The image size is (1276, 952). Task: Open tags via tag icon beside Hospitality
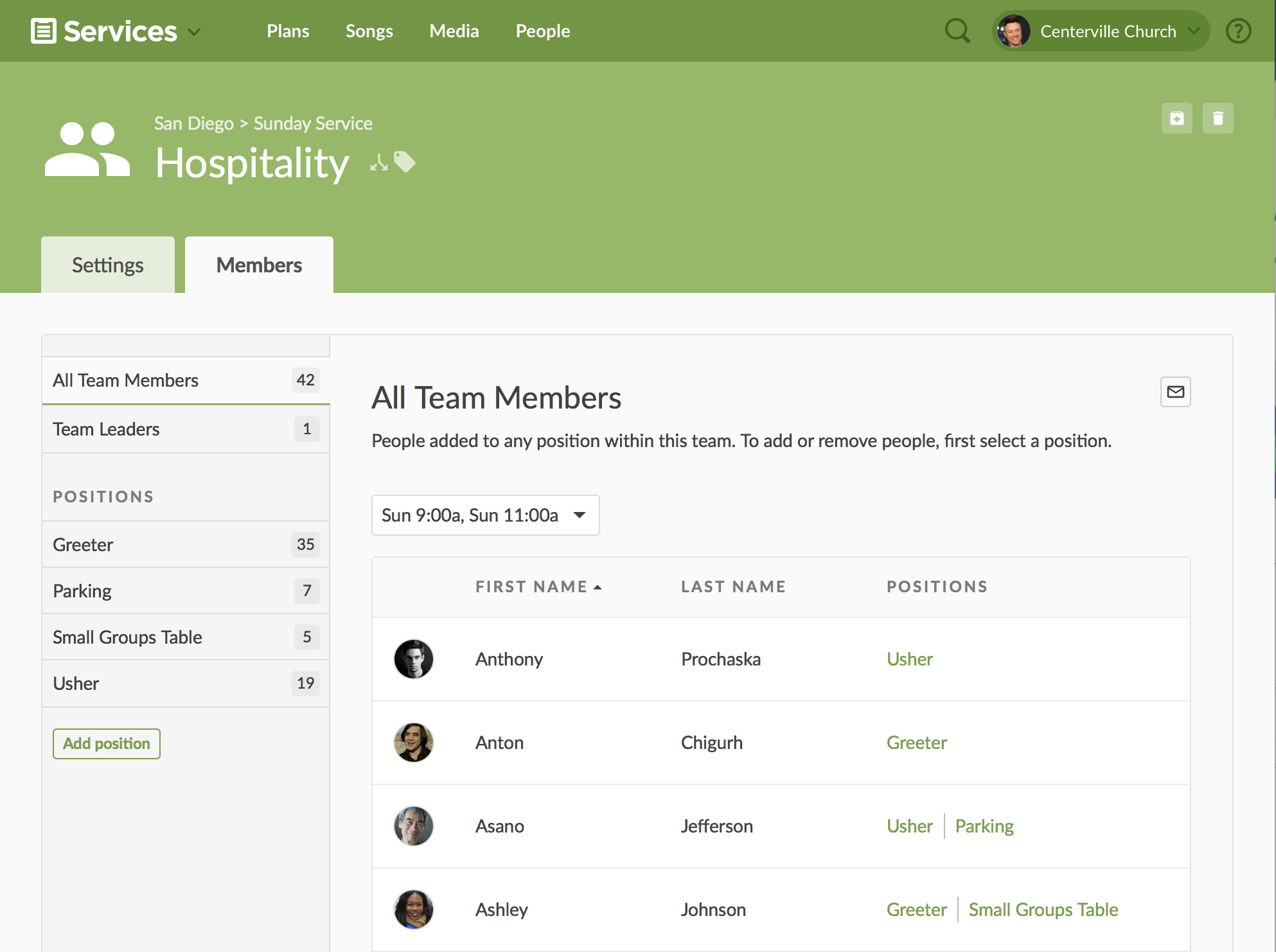click(x=405, y=162)
